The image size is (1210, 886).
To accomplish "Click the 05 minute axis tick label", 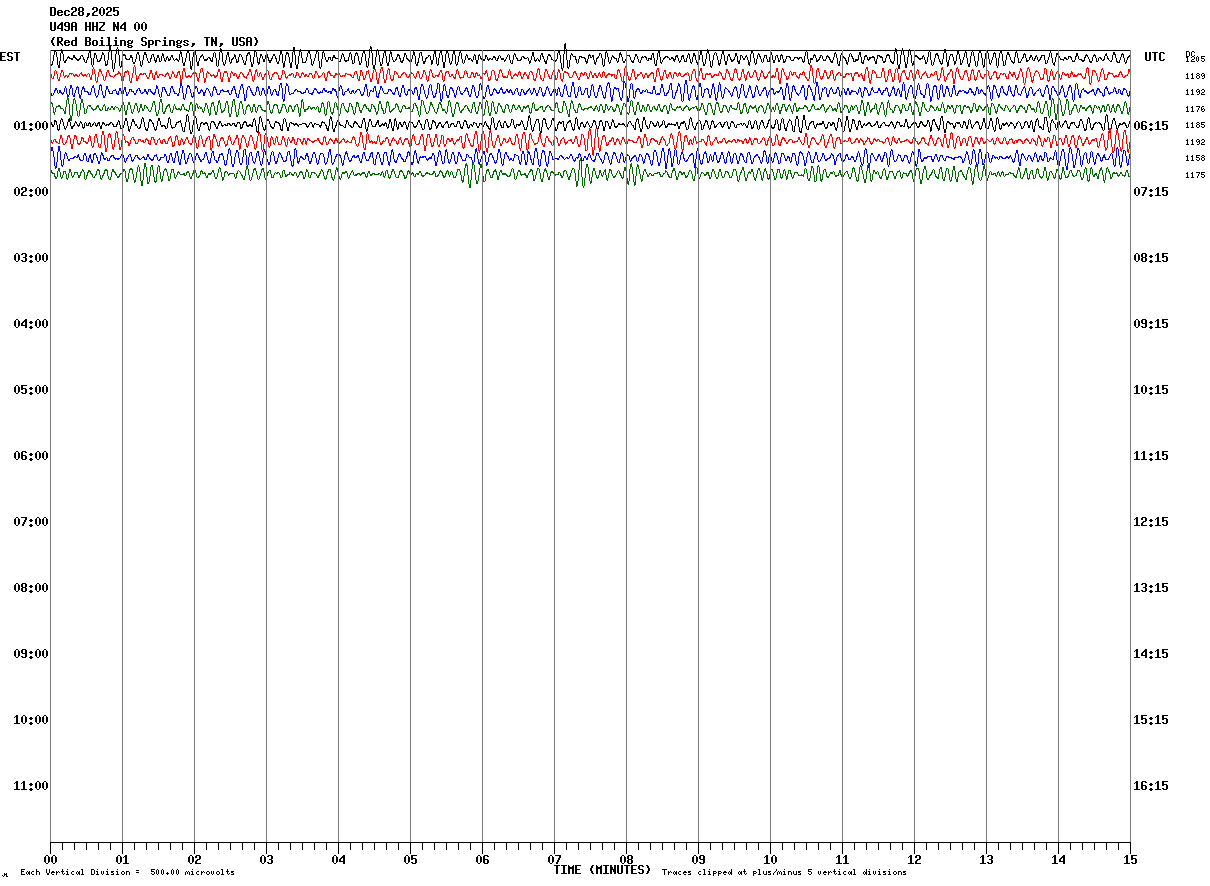I will coord(410,860).
